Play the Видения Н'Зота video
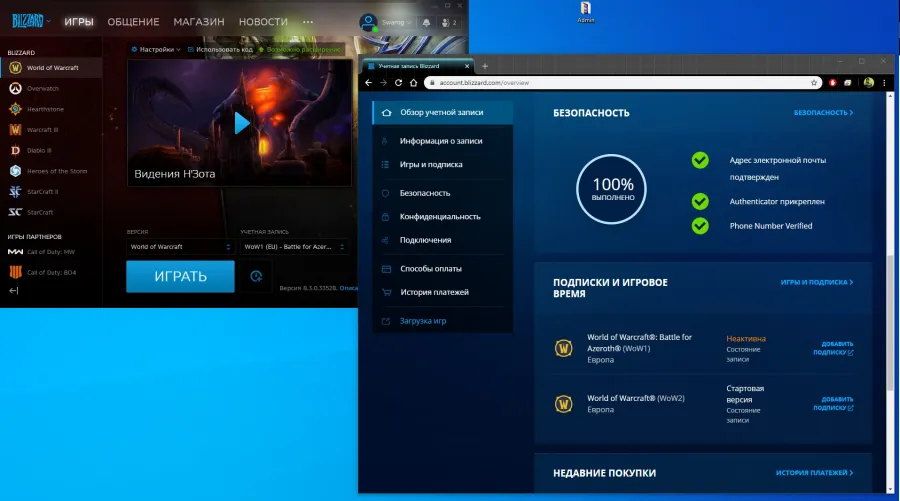The width and height of the screenshot is (900, 501). pos(242,123)
